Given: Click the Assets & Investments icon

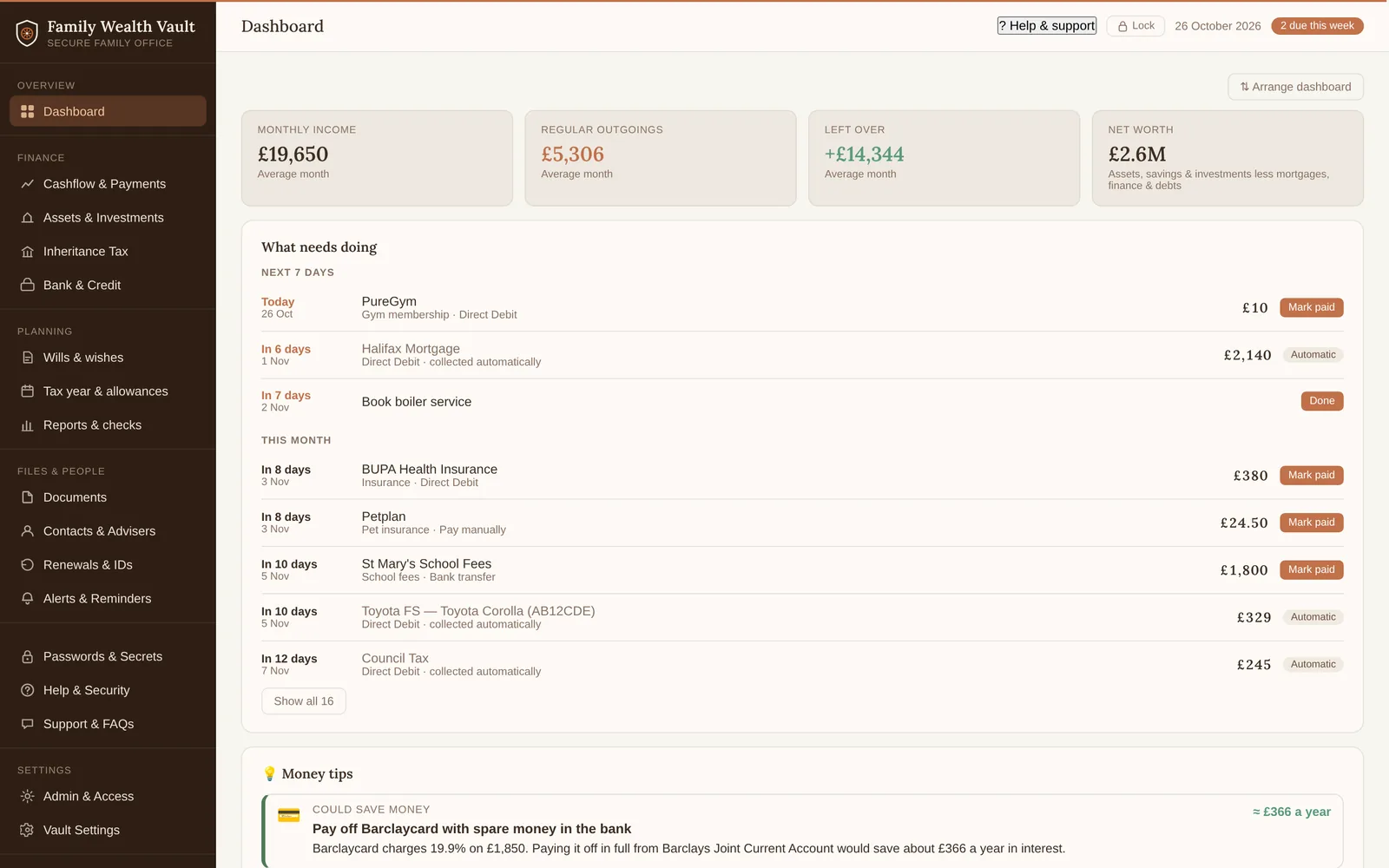Looking at the screenshot, I should [x=27, y=218].
